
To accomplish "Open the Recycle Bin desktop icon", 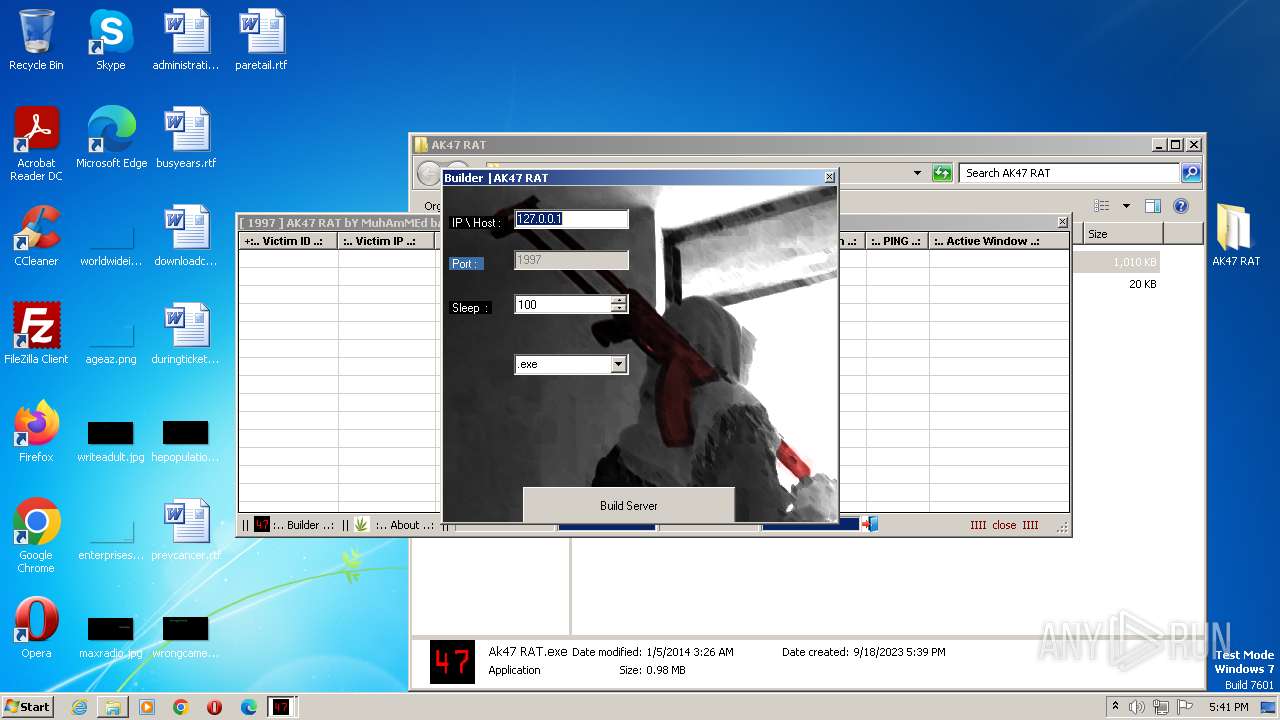I will point(36,40).
